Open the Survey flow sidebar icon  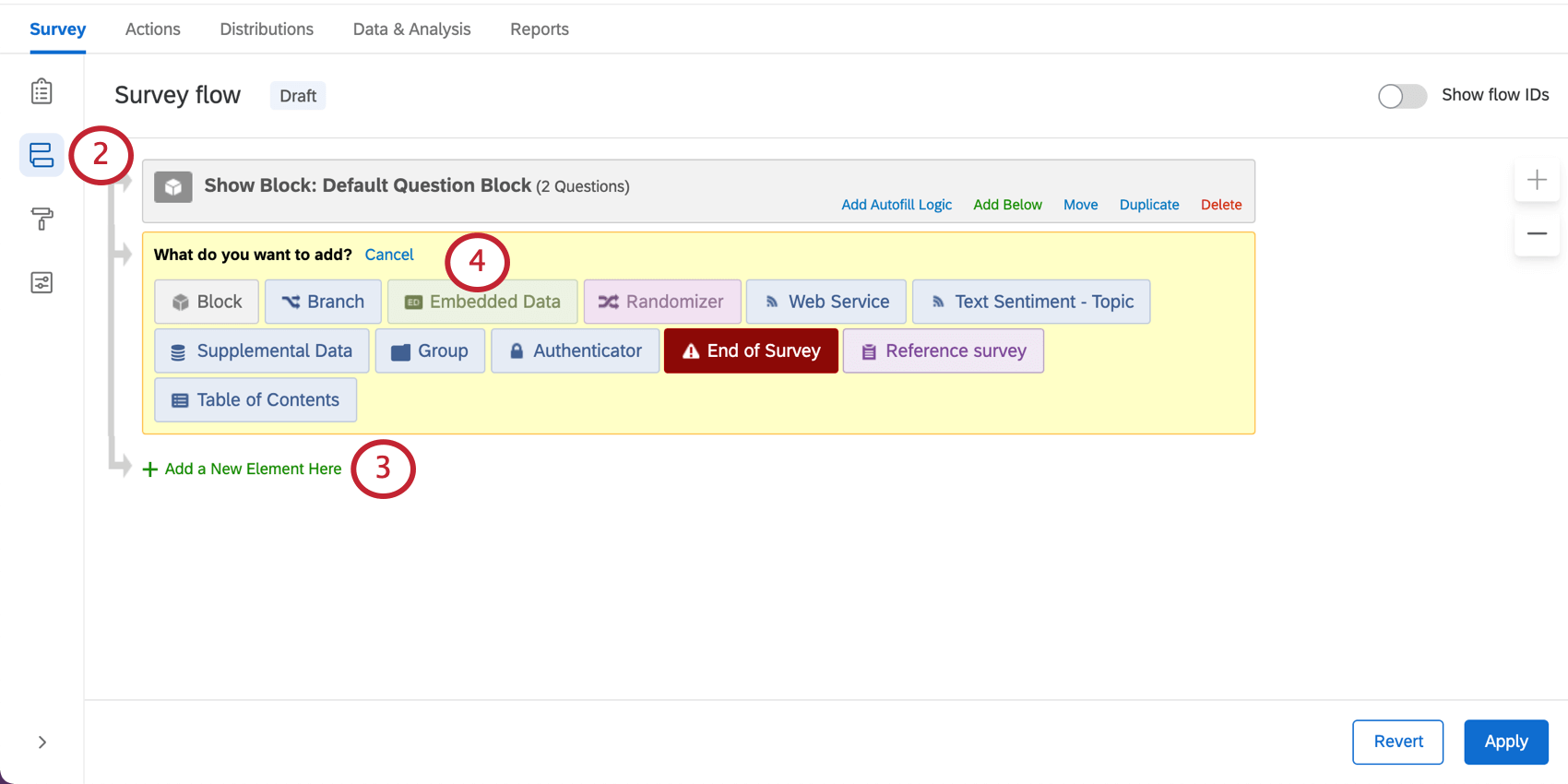click(42, 155)
